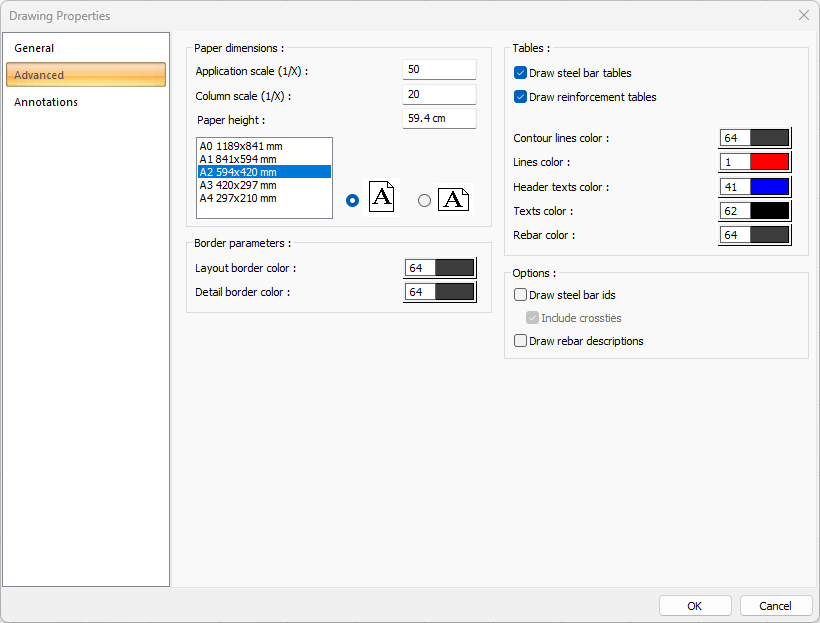
Task: Choose the landscape orientation radio button
Action: (424, 200)
